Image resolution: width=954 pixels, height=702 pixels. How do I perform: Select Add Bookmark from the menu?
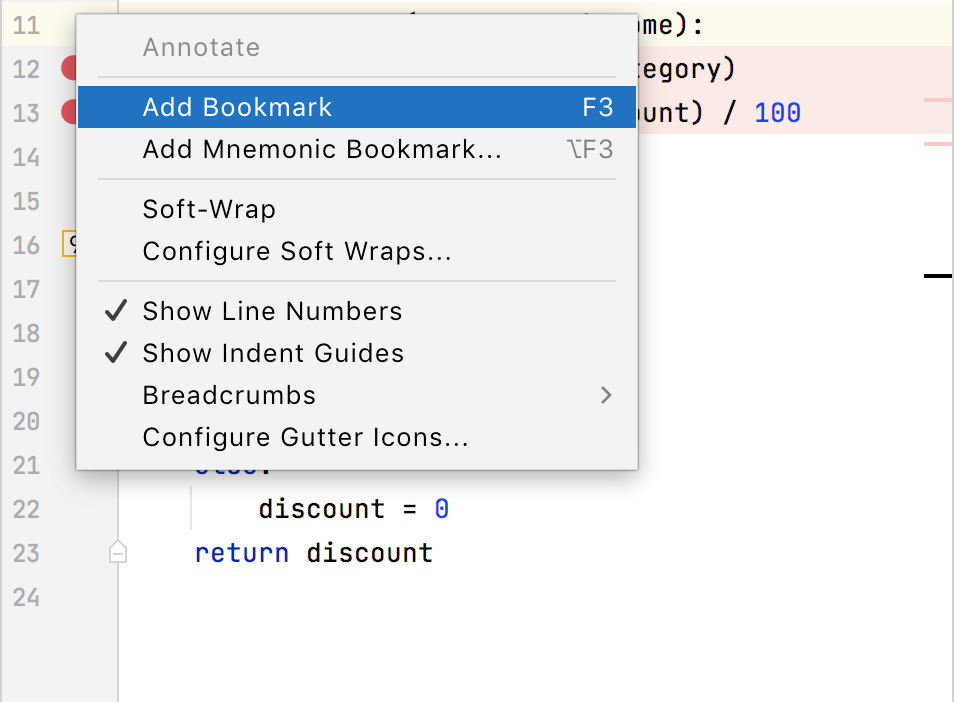[237, 107]
